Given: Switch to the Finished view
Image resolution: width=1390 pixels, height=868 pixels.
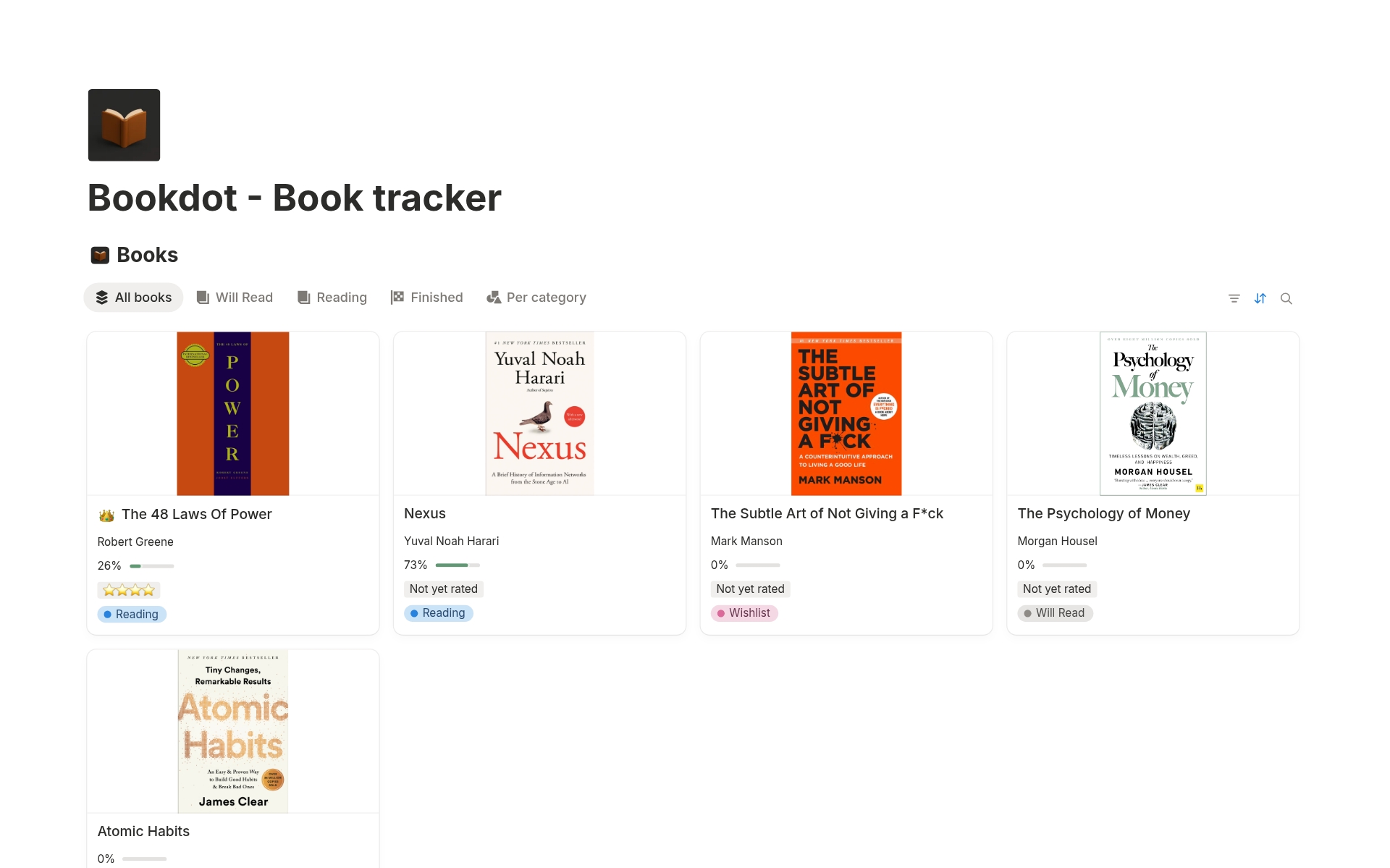Looking at the screenshot, I should click(x=436, y=297).
